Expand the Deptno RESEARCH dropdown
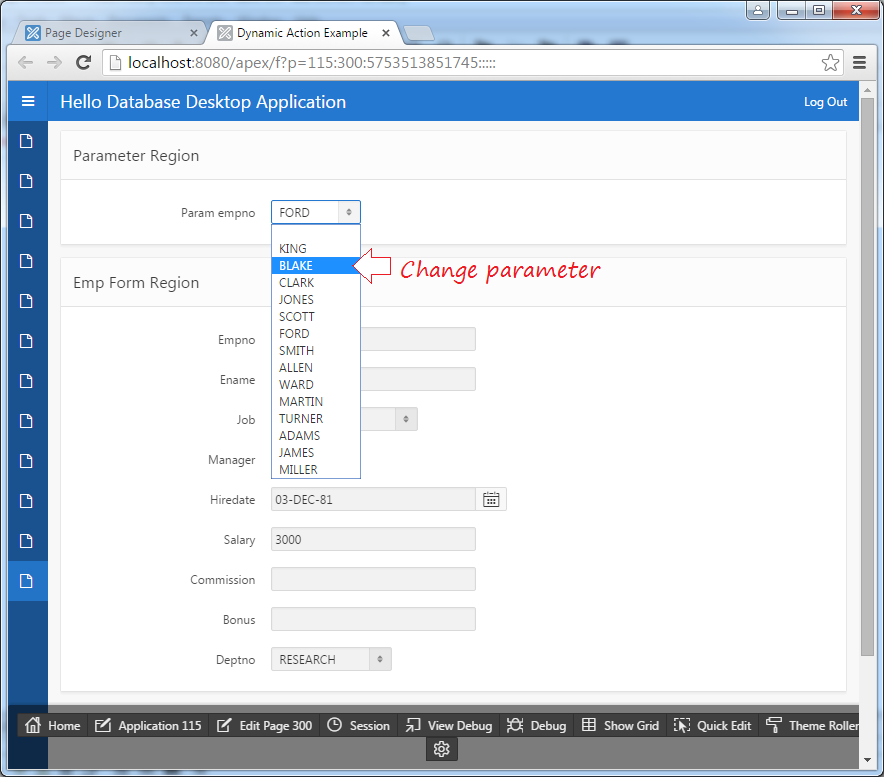 pos(331,660)
